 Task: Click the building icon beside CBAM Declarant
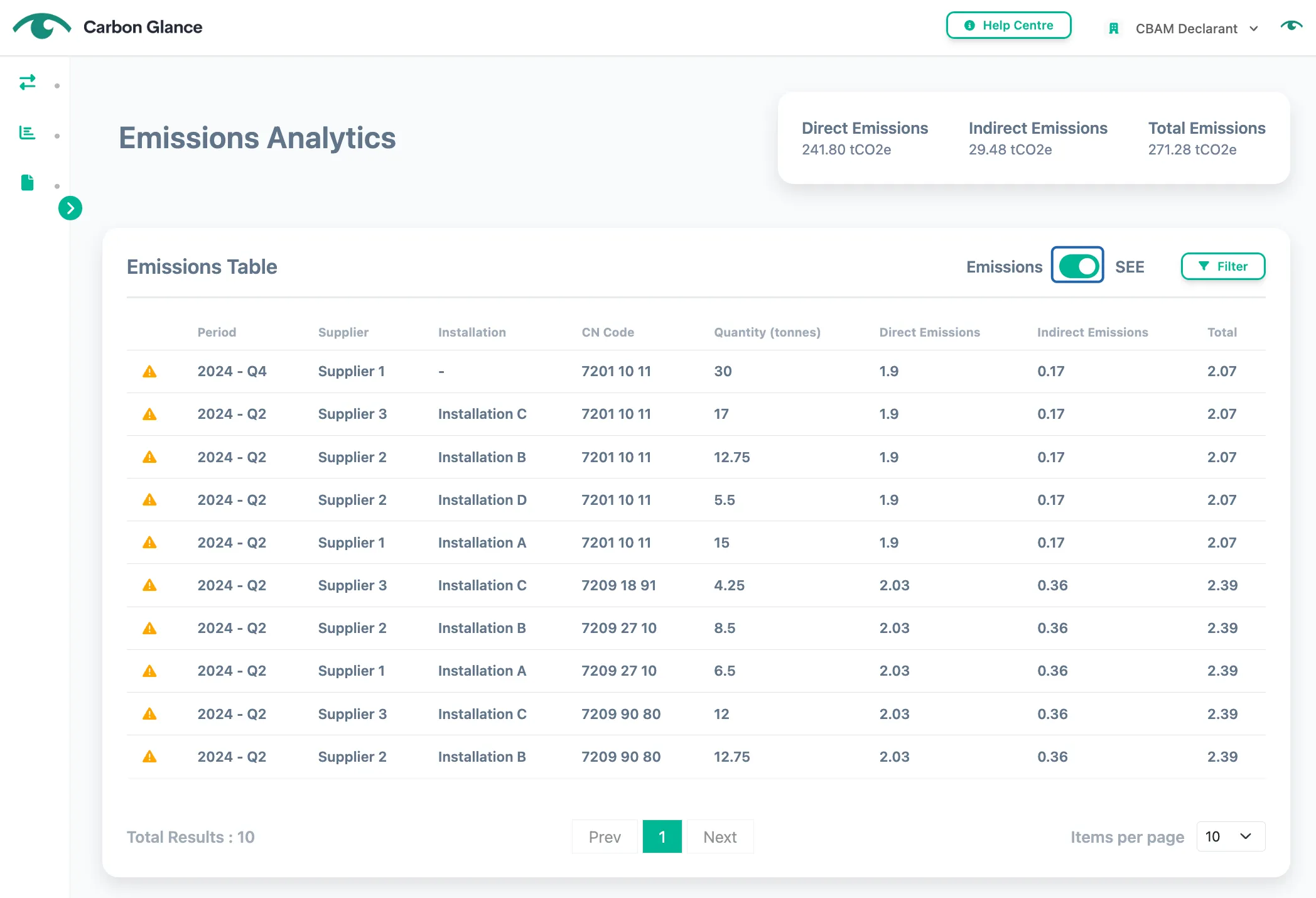click(1114, 29)
